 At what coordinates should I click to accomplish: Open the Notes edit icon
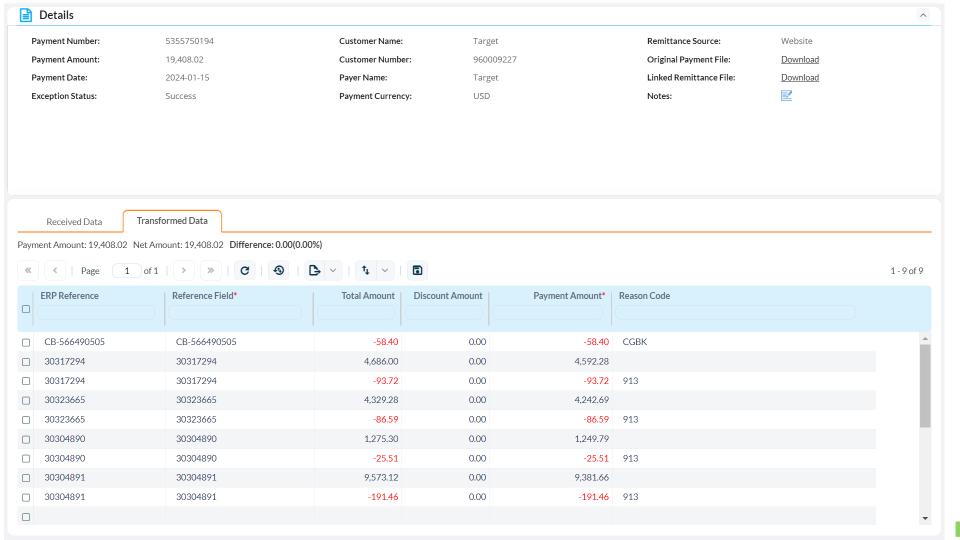point(786,96)
